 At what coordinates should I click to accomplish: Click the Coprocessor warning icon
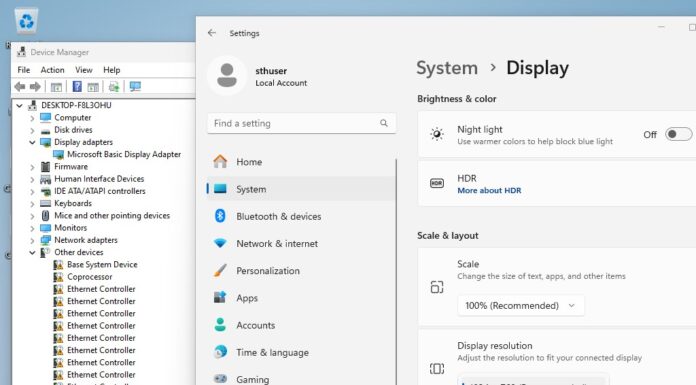pyautogui.click(x=58, y=277)
